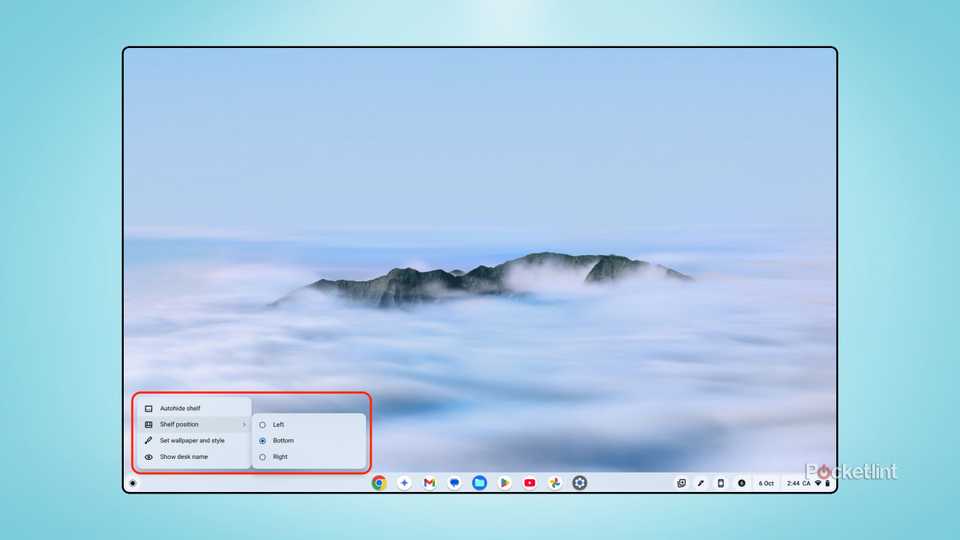Select the Left shelf position
This screenshot has height=540, width=960.
278,425
